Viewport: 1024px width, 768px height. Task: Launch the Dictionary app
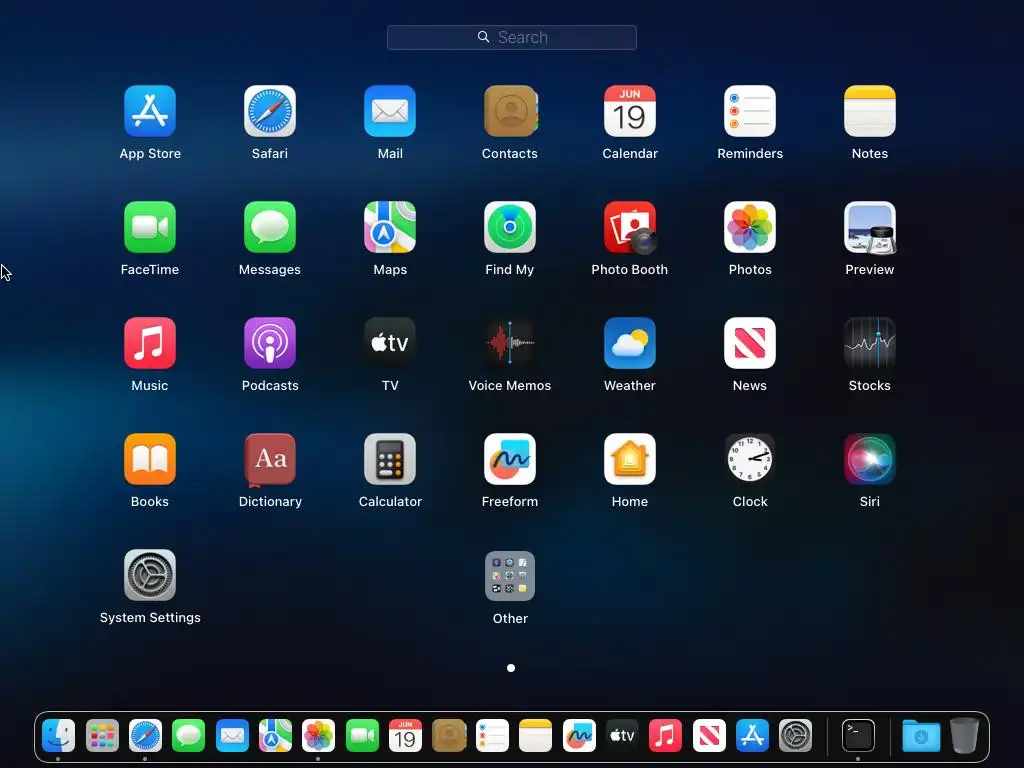tap(270, 460)
